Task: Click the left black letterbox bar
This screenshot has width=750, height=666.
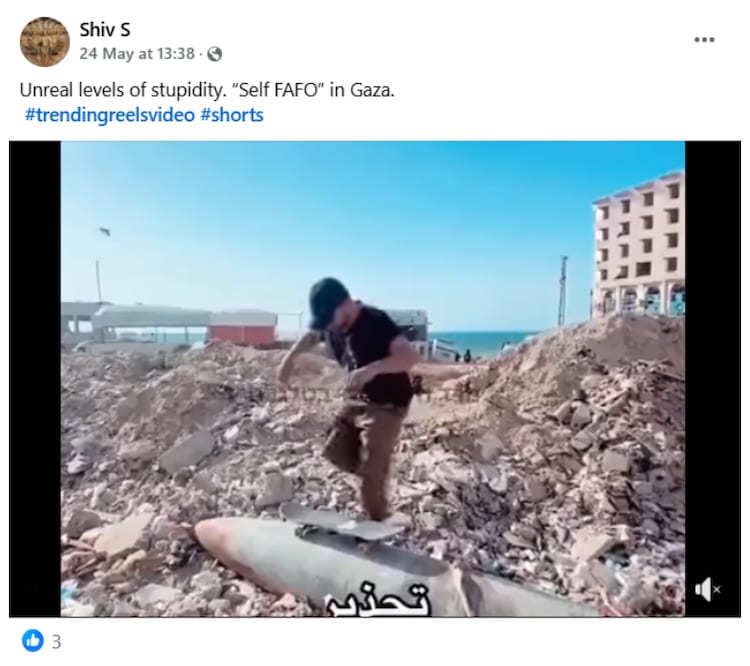Action: (x=35, y=378)
